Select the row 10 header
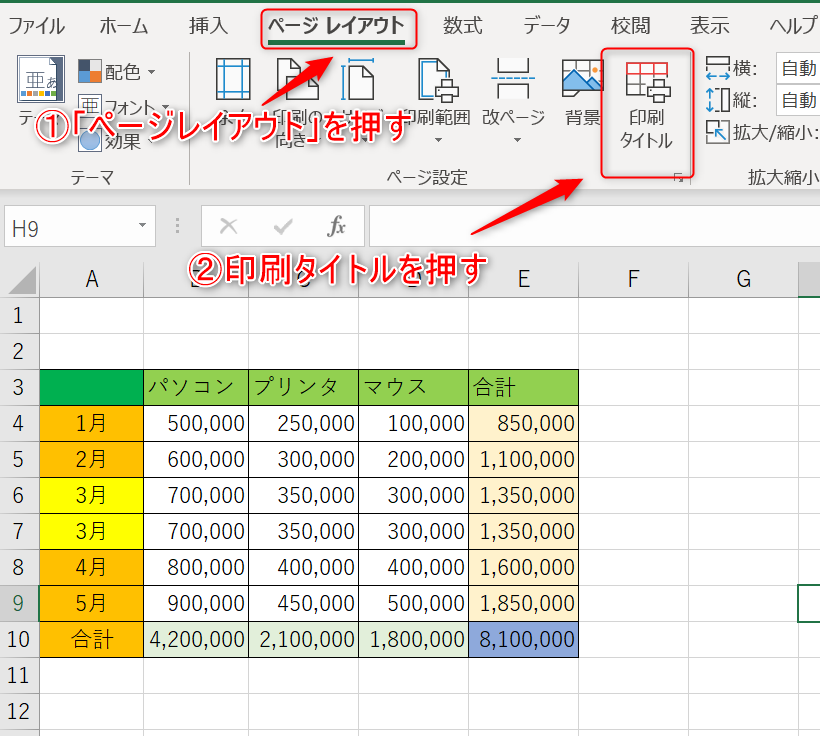 [x=19, y=640]
